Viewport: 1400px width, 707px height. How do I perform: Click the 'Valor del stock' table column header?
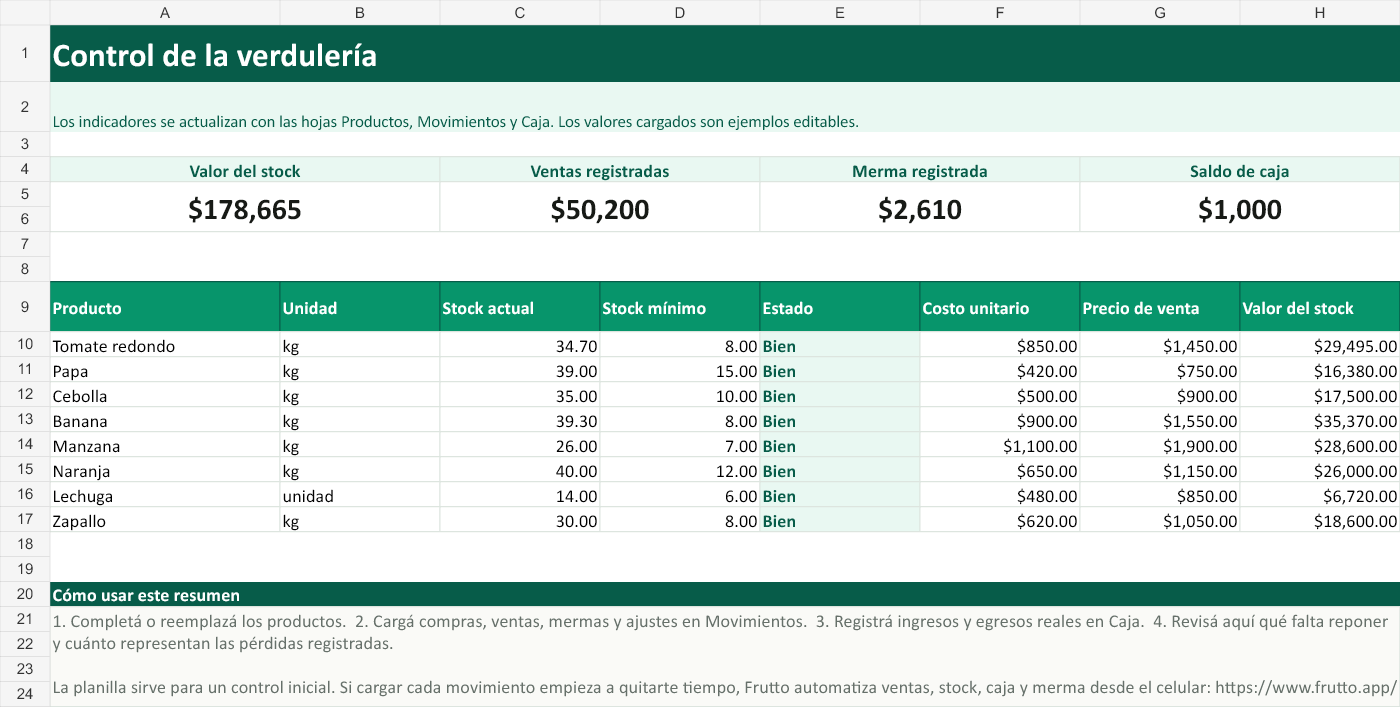click(1320, 307)
